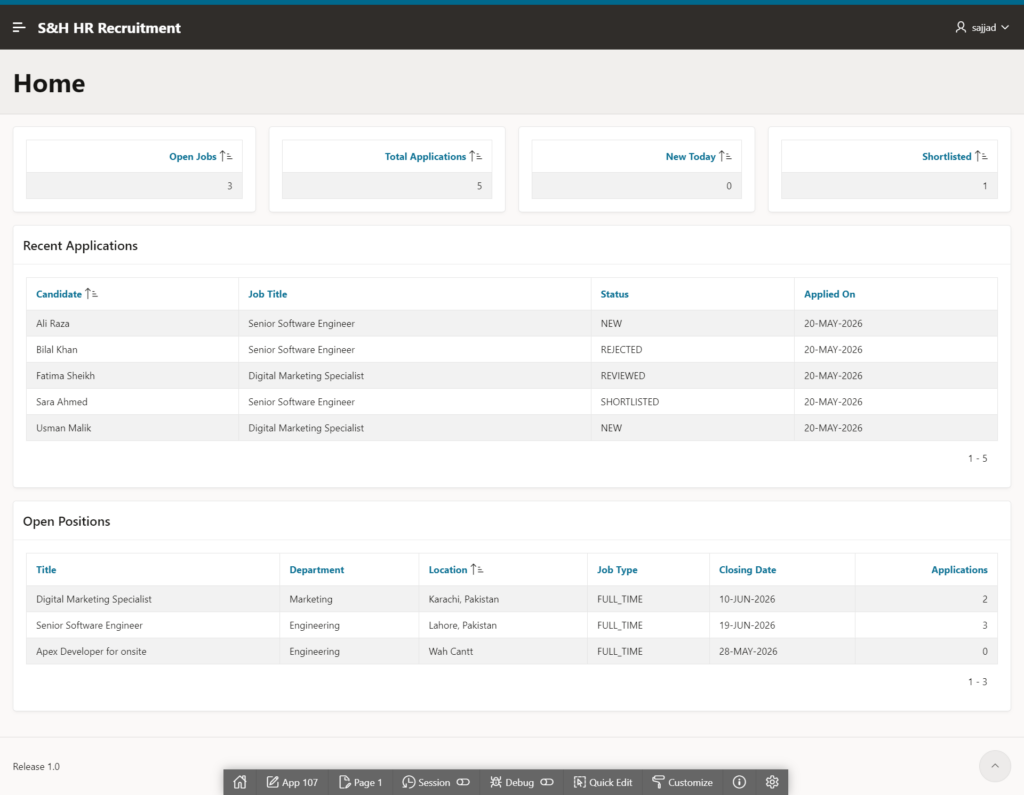
Task: Toggle the Debug switch icon
Action: click(x=547, y=782)
